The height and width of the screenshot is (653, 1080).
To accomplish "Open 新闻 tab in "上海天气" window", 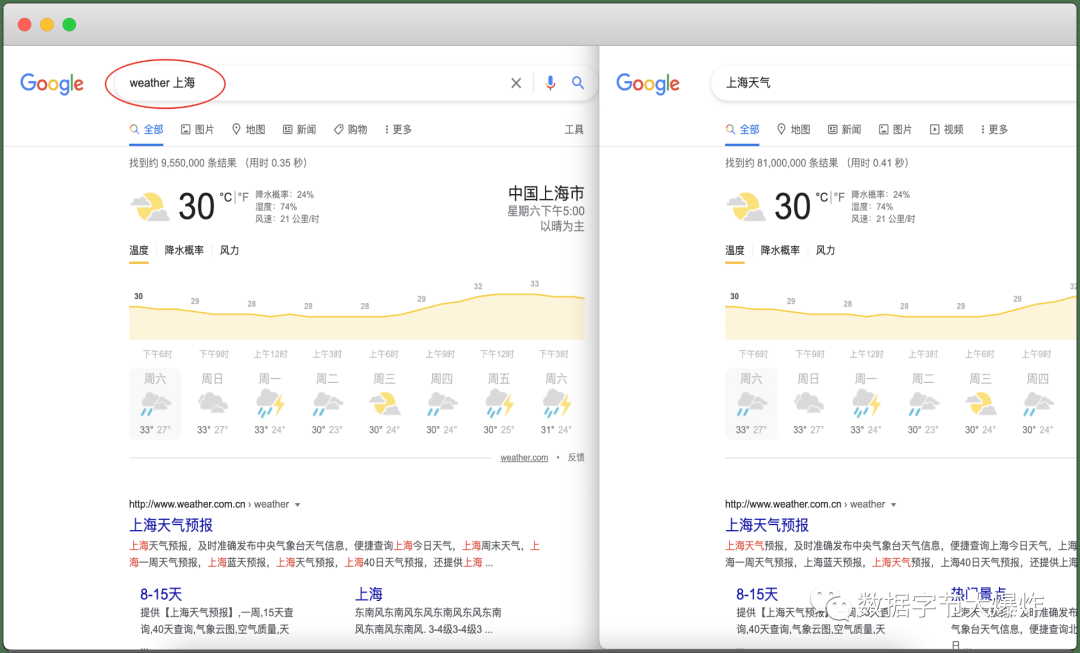I will pyautogui.click(x=844, y=129).
